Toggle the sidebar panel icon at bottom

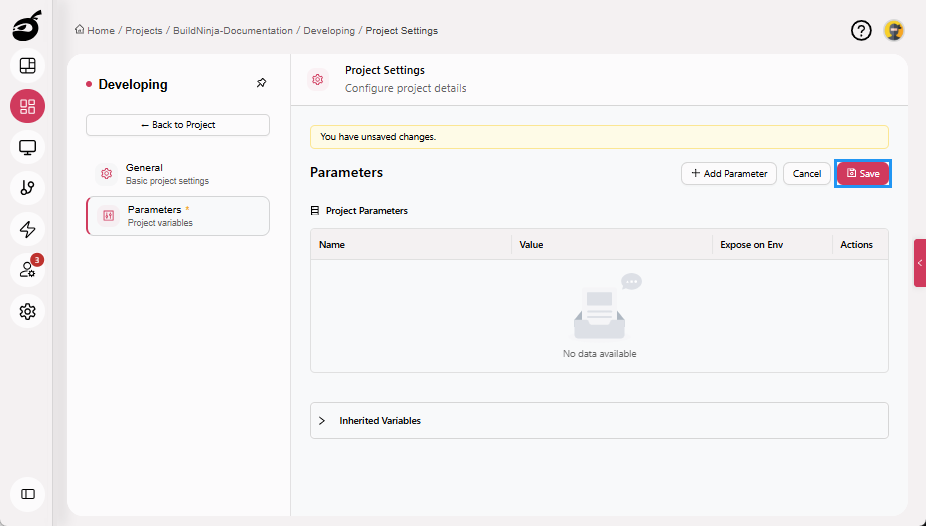(x=27, y=494)
